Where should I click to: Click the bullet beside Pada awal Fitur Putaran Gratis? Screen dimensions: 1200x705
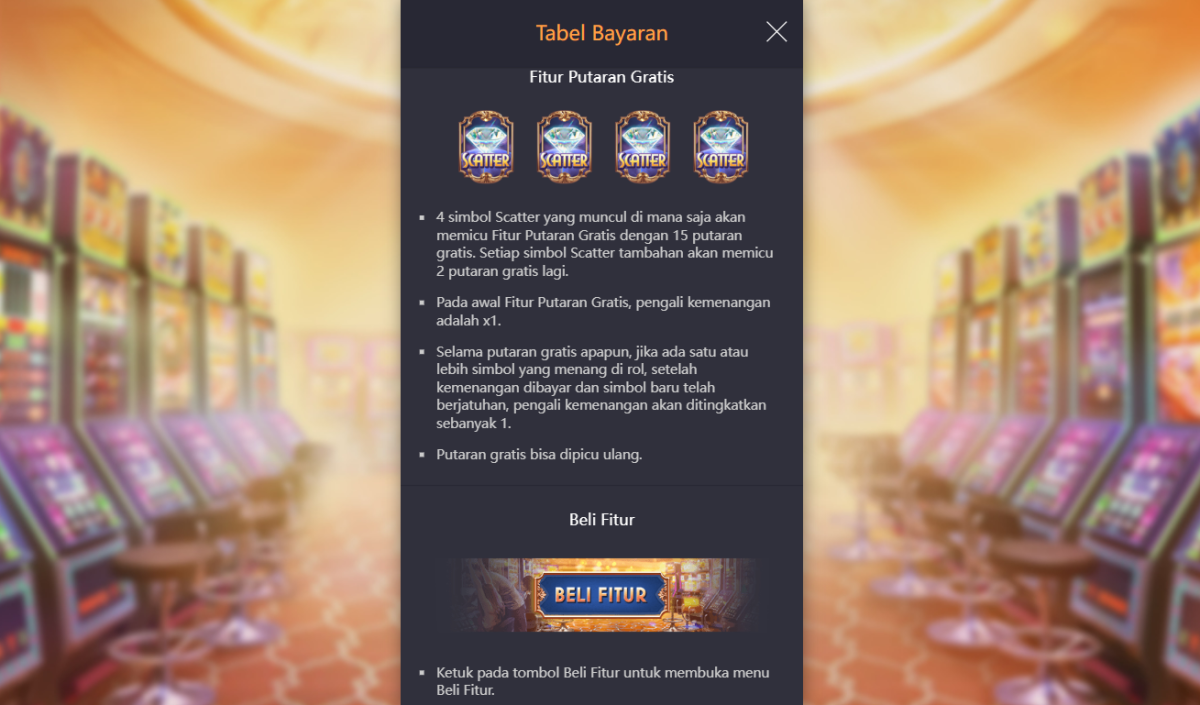[422, 303]
